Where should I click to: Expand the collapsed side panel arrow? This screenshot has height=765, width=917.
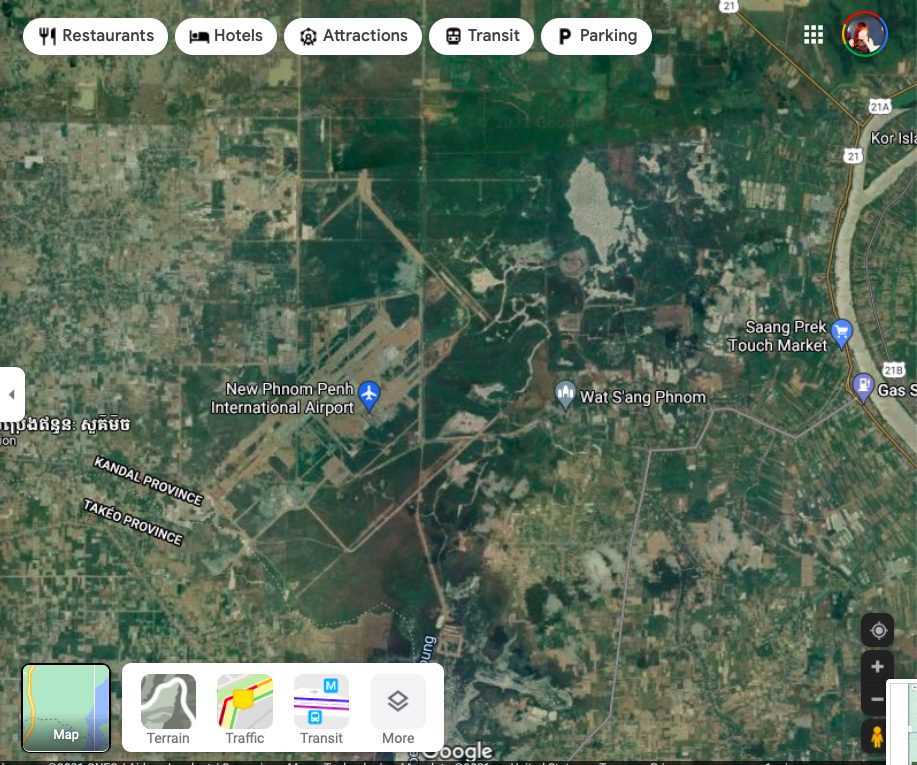[12, 394]
